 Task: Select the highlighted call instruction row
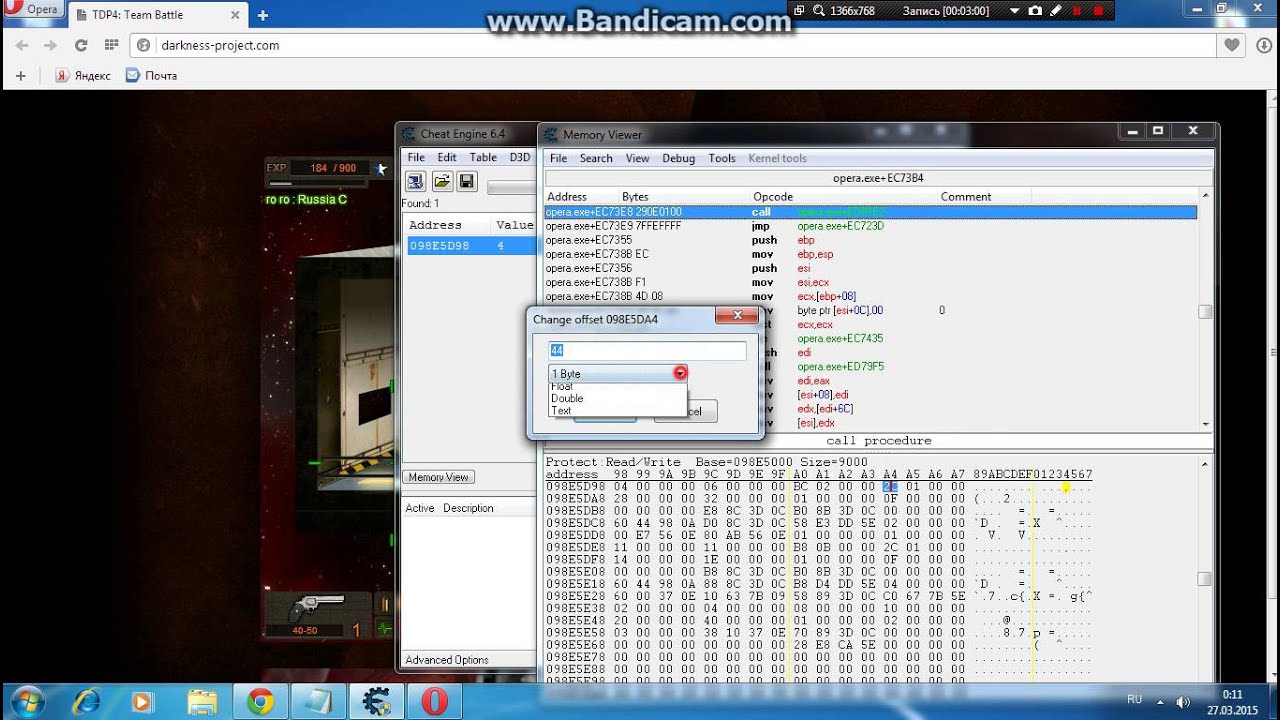[870, 212]
